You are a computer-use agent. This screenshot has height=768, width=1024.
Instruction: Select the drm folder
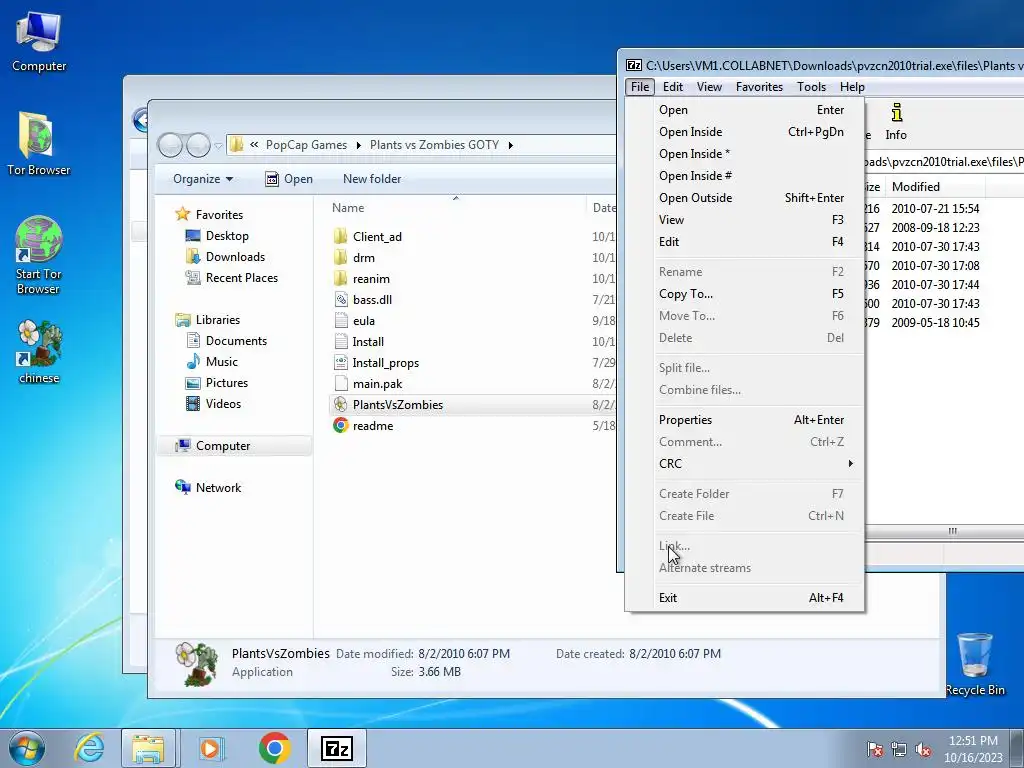point(364,257)
